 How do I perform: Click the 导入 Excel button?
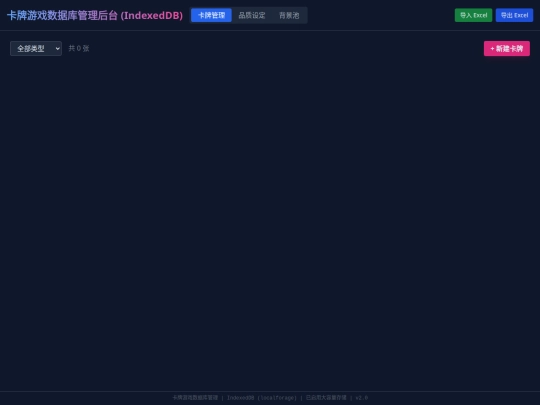pyautogui.click(x=473, y=15)
